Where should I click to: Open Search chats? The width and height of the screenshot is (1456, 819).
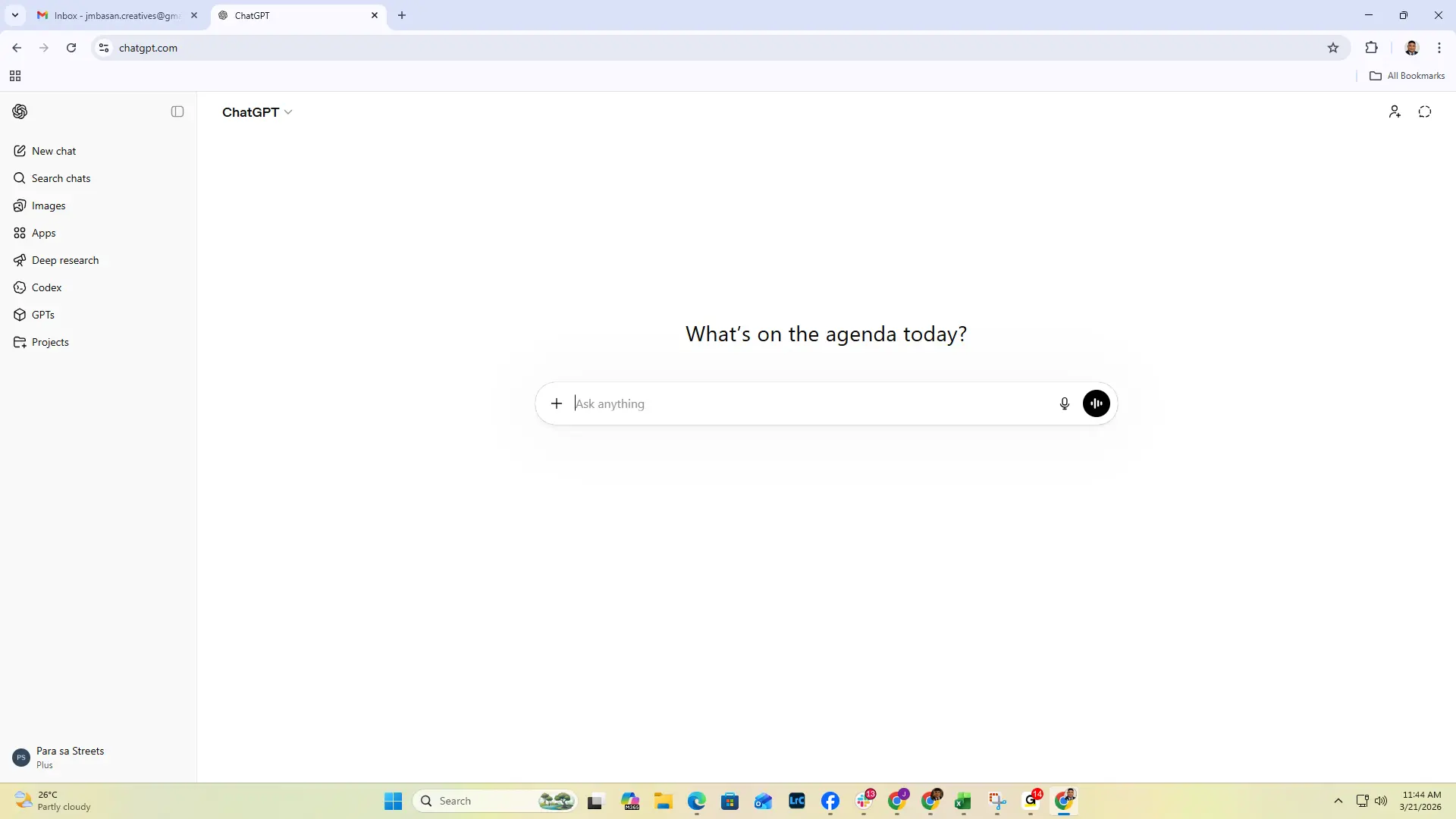pyautogui.click(x=99, y=178)
